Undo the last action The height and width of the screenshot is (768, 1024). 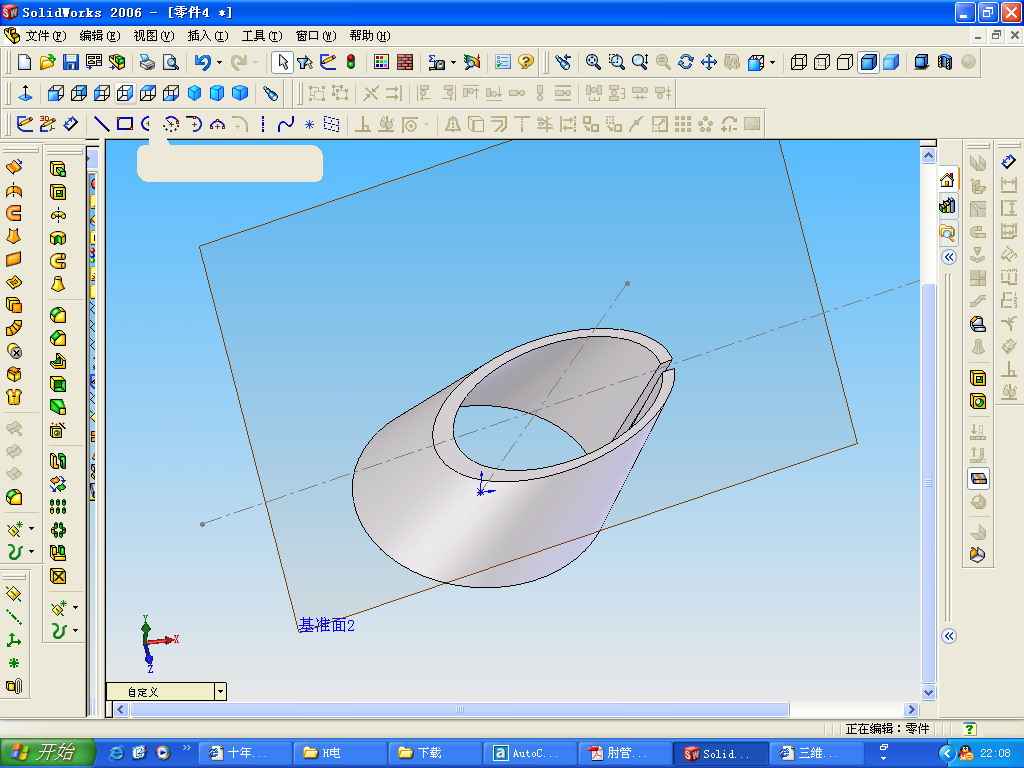(x=202, y=62)
